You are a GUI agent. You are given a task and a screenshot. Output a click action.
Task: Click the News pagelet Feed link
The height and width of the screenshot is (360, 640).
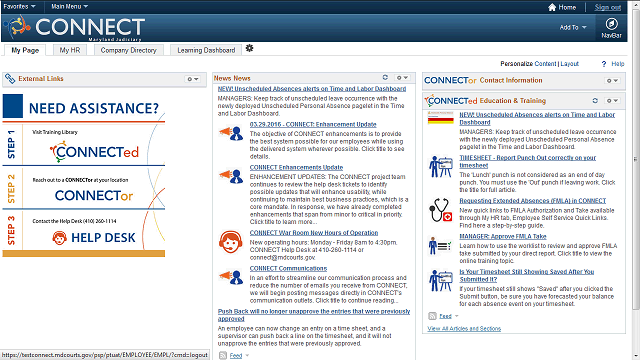tap(236, 356)
